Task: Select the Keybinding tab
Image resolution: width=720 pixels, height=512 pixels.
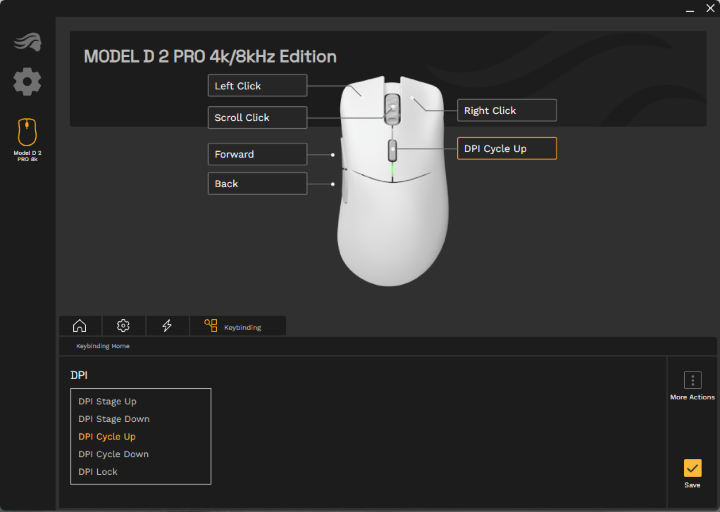Action: click(237, 326)
